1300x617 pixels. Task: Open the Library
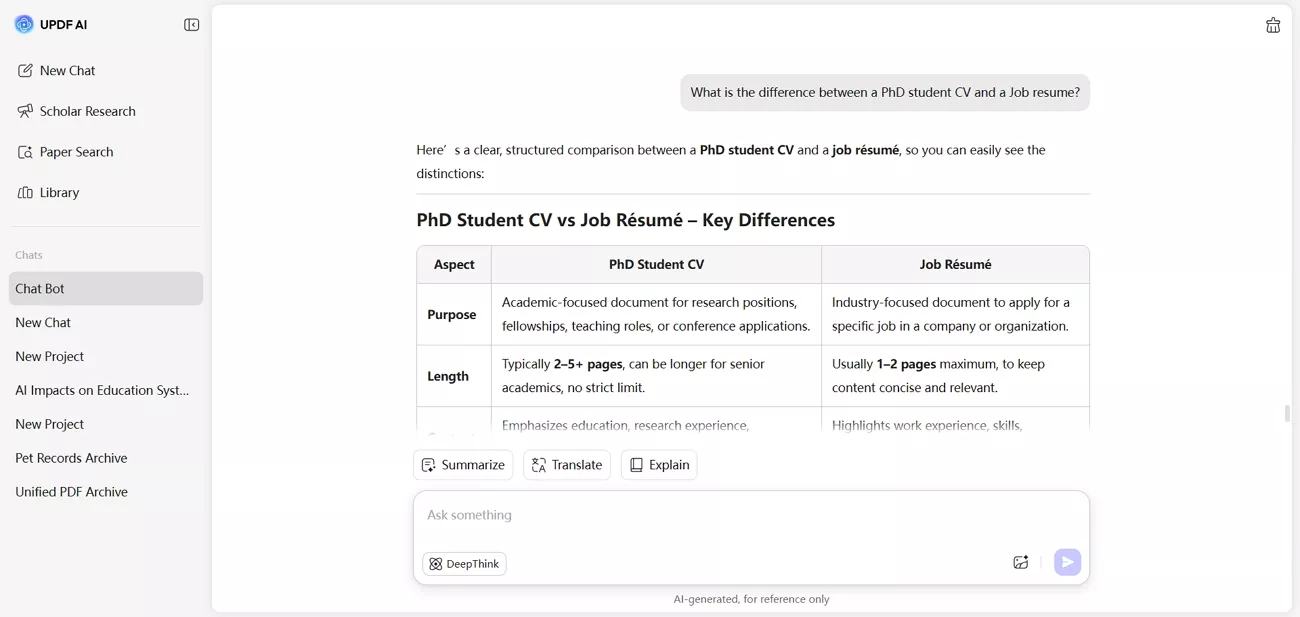click(59, 192)
